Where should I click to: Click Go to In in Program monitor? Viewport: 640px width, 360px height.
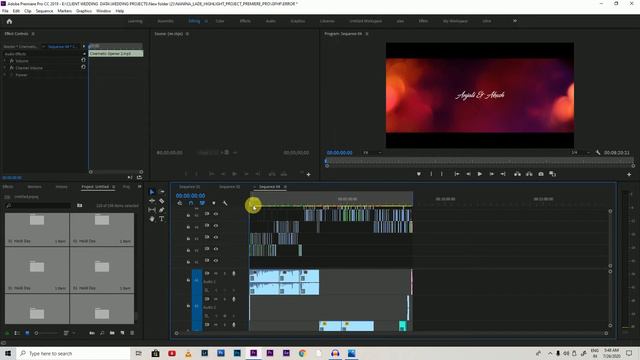[457, 174]
